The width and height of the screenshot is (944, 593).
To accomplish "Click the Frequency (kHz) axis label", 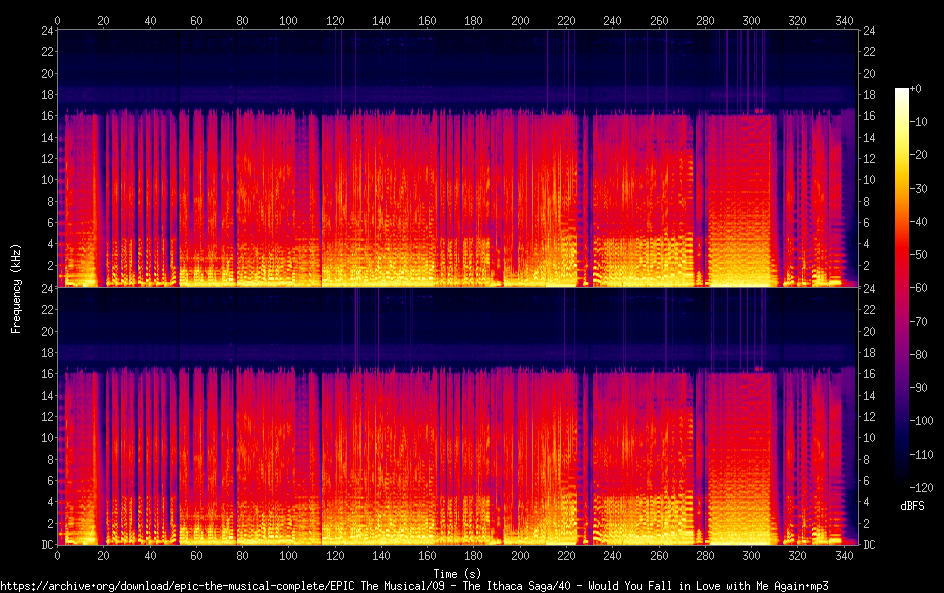I will click(16, 287).
